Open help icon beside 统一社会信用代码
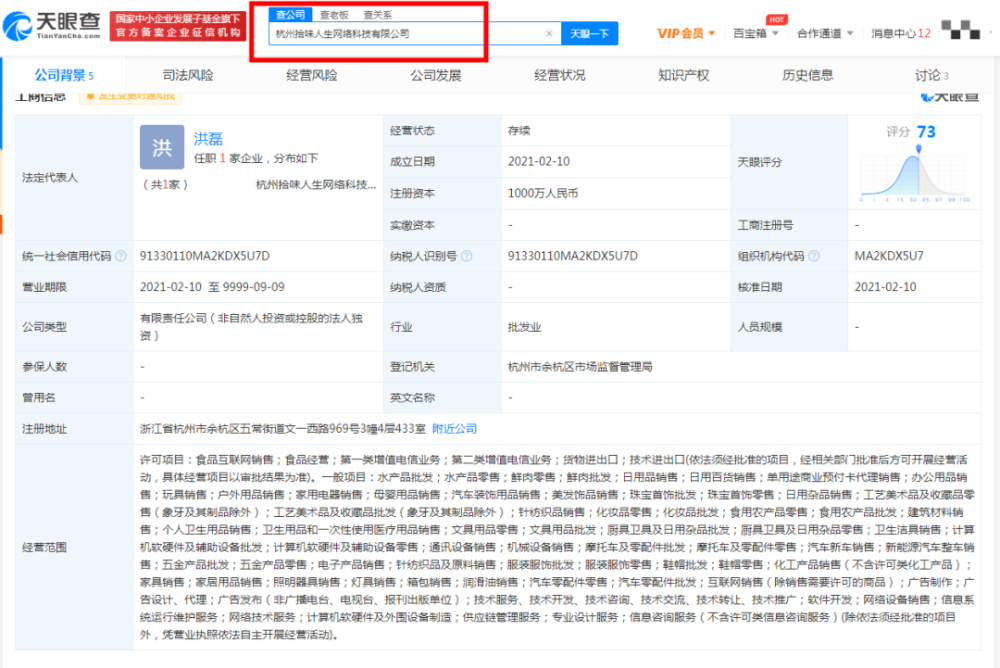 pos(121,256)
